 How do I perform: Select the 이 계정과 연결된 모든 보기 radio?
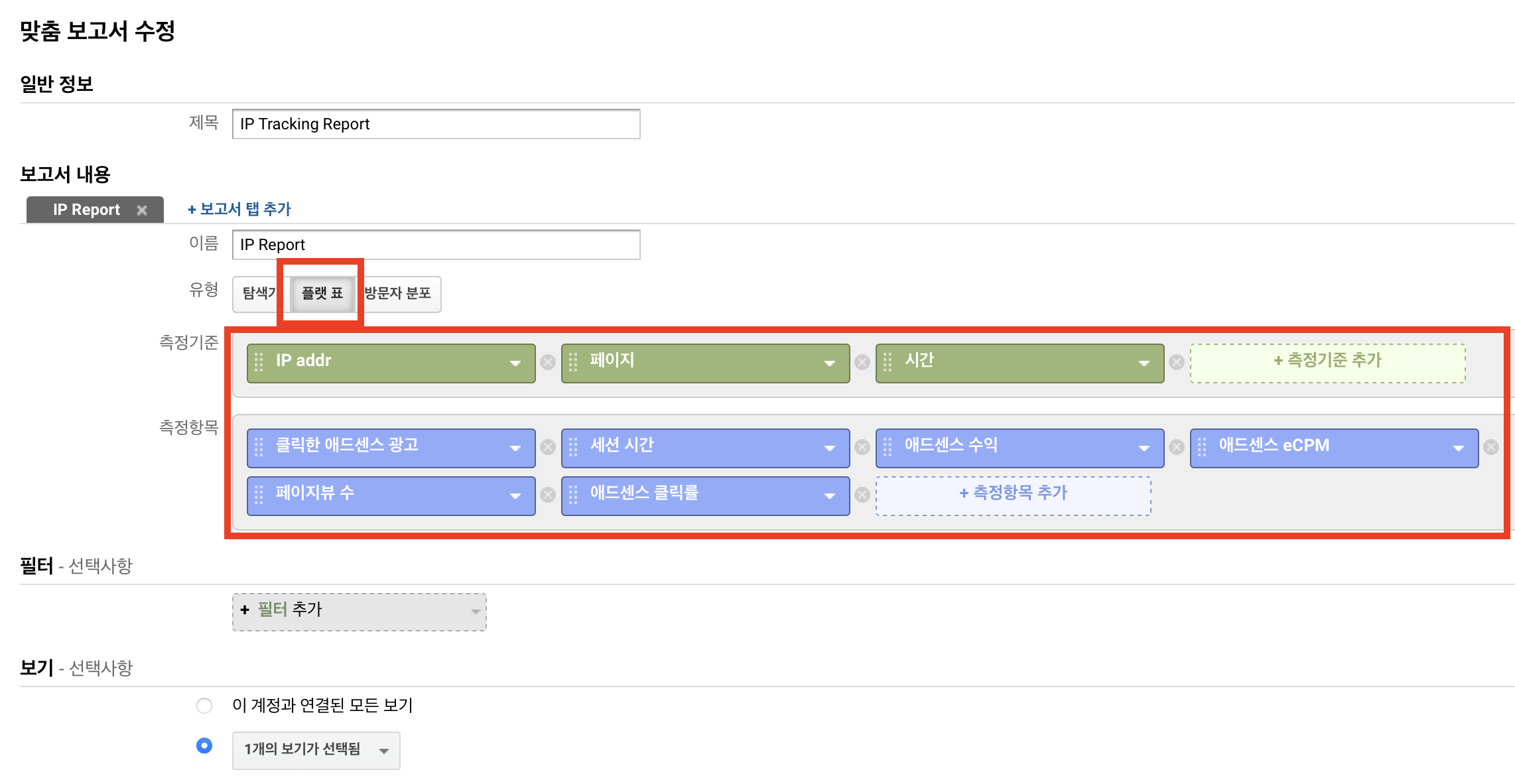click(x=204, y=705)
